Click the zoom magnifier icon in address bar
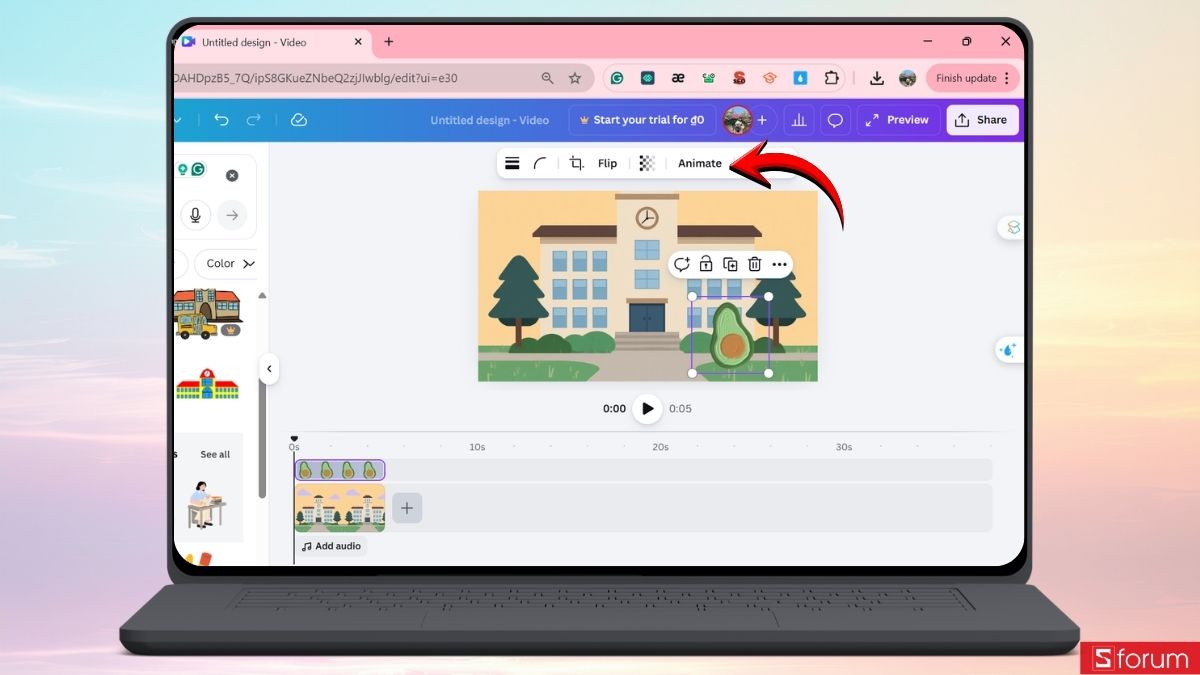Screen dimensions: 1200x675 [x=547, y=78]
